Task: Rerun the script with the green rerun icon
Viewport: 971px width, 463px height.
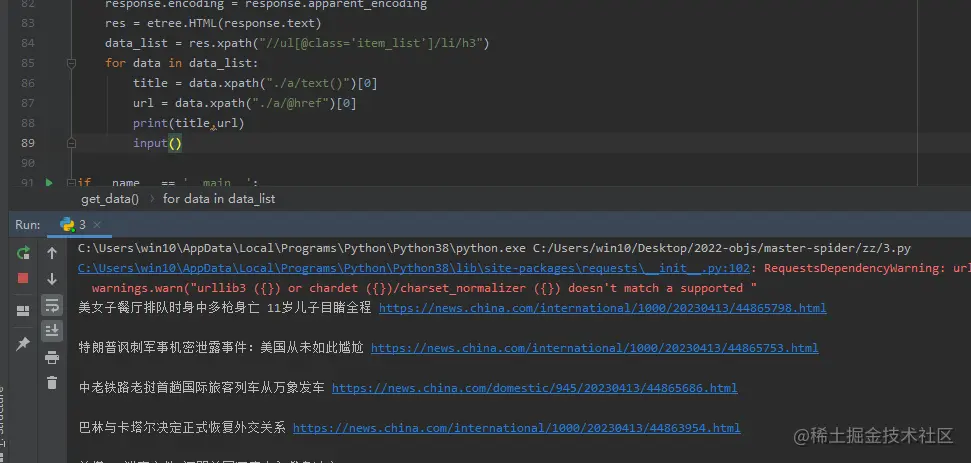Action: (23, 253)
